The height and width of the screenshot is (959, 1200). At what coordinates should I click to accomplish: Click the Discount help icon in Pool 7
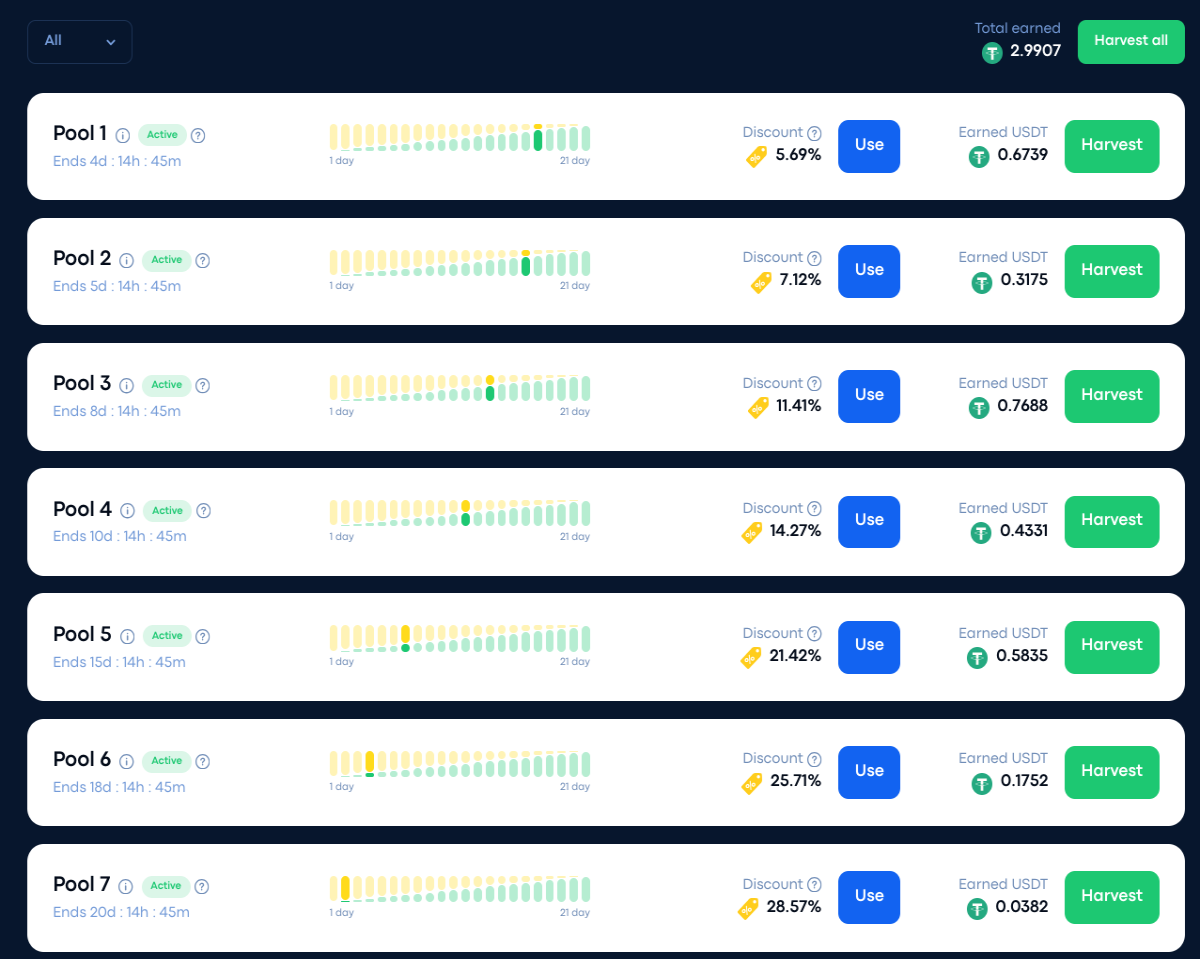tap(814, 884)
